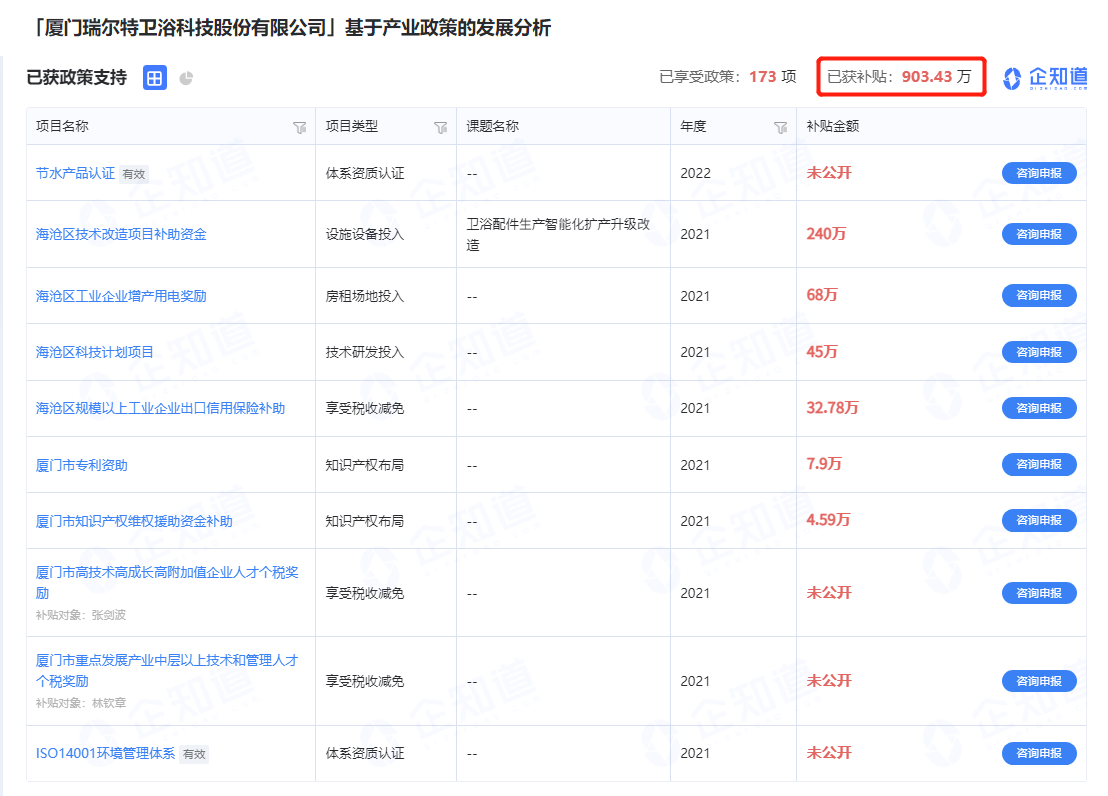
Task: Open filter for 项目名称 column
Action: (x=300, y=127)
